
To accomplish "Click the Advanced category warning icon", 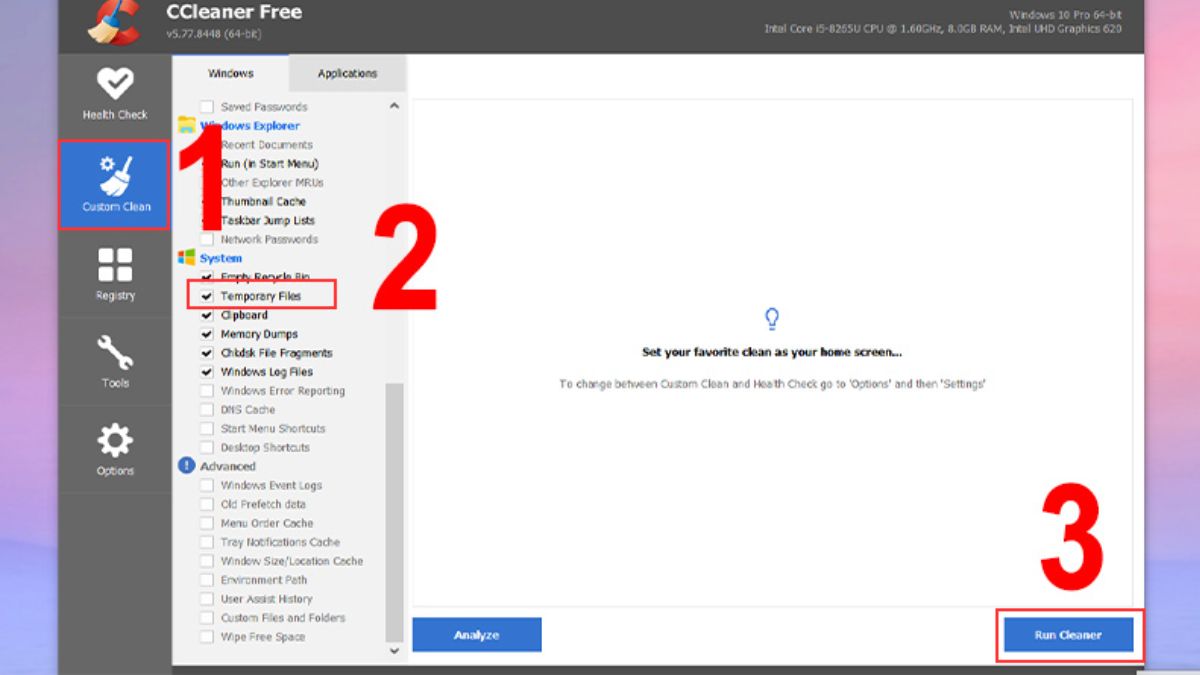I will tap(186, 465).
